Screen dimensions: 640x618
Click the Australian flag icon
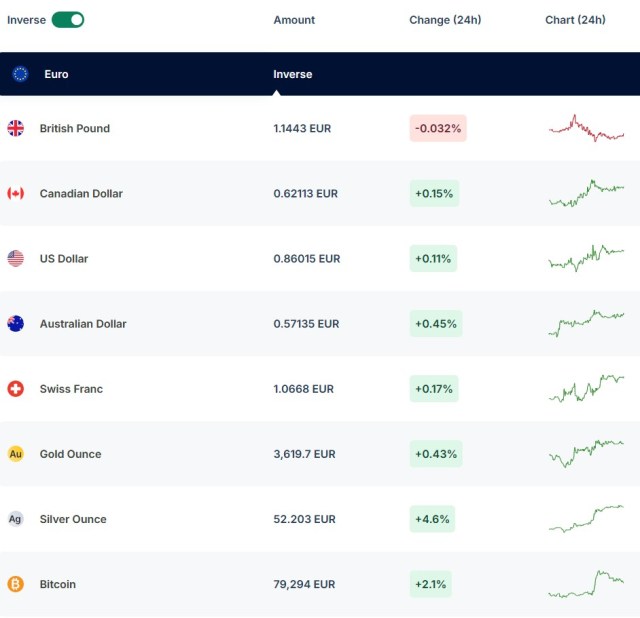(x=16, y=323)
